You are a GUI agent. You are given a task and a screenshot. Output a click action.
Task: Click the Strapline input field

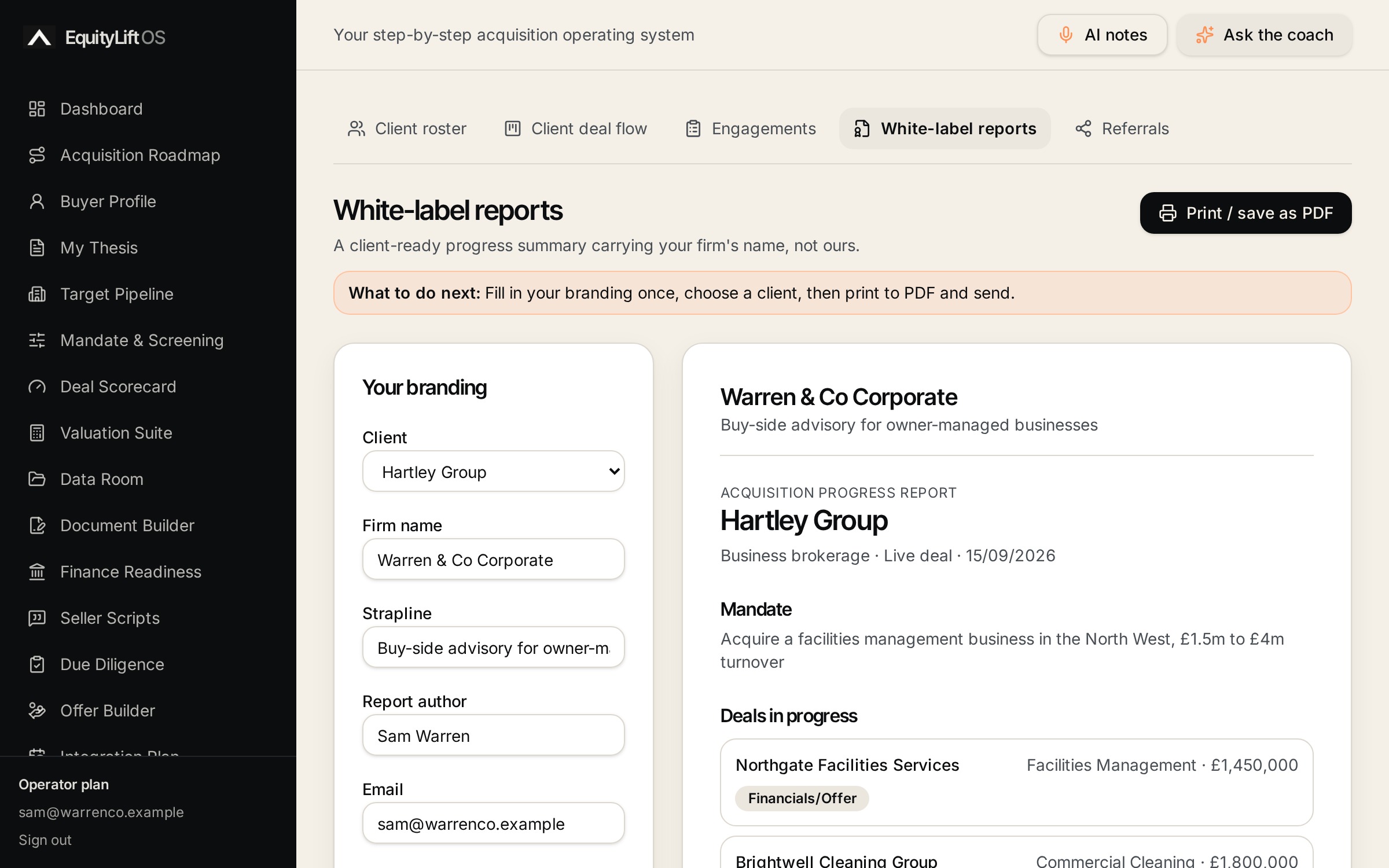(x=494, y=648)
